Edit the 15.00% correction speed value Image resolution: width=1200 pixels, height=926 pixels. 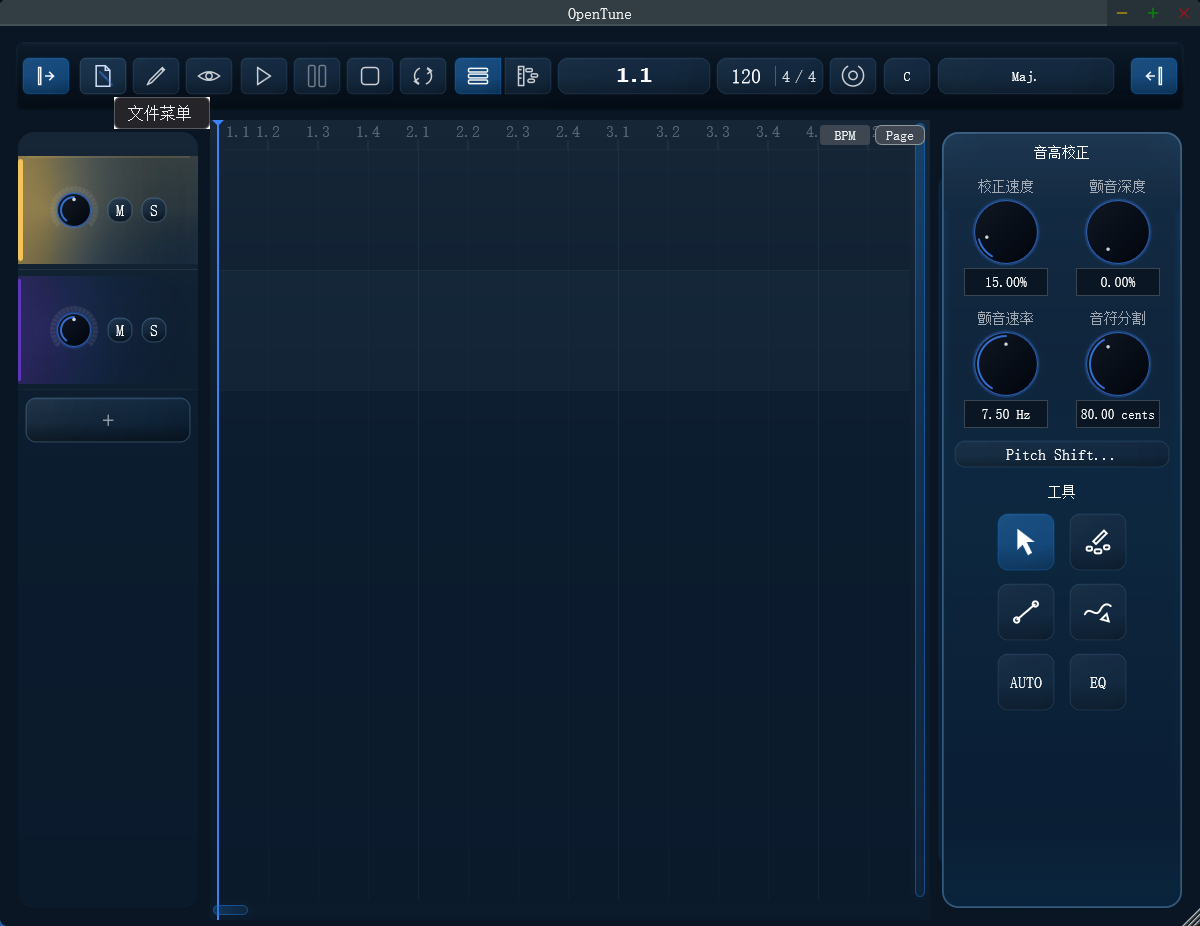(x=1006, y=282)
